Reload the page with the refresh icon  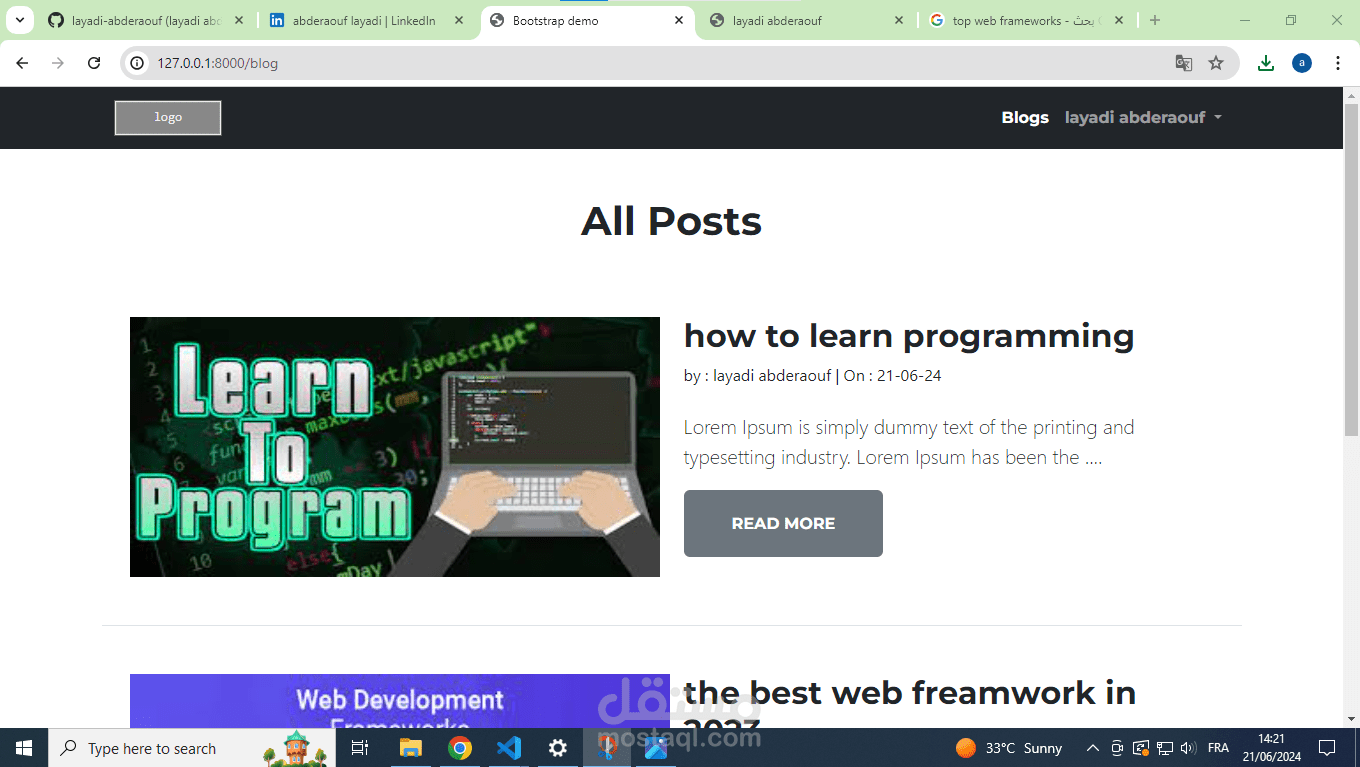pyautogui.click(x=94, y=62)
